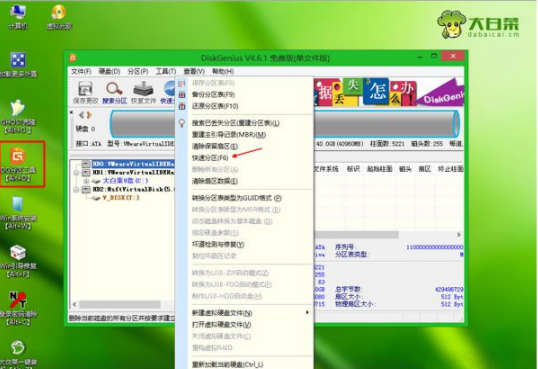Click the 搜索分区 magnifier toolbar icon
Viewport: 538px width, 369px height.
115,92
